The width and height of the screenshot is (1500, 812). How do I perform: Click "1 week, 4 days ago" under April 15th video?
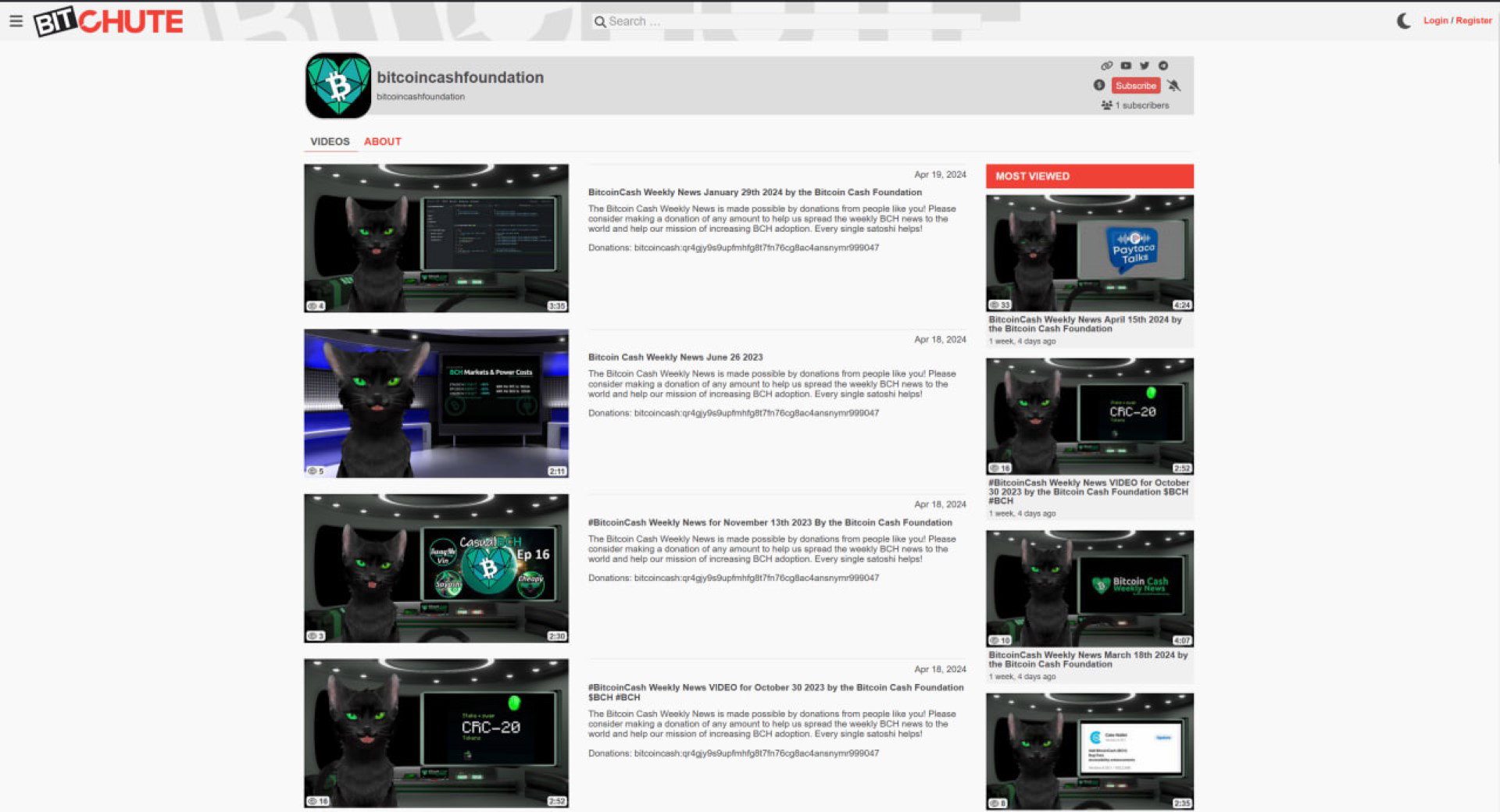(x=1022, y=341)
